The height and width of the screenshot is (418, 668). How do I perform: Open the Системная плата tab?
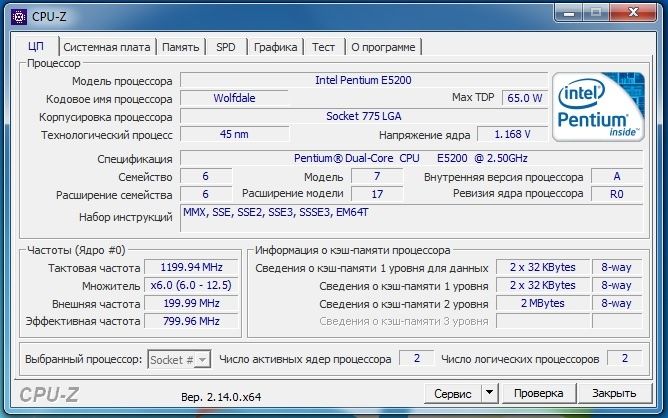pos(107,47)
